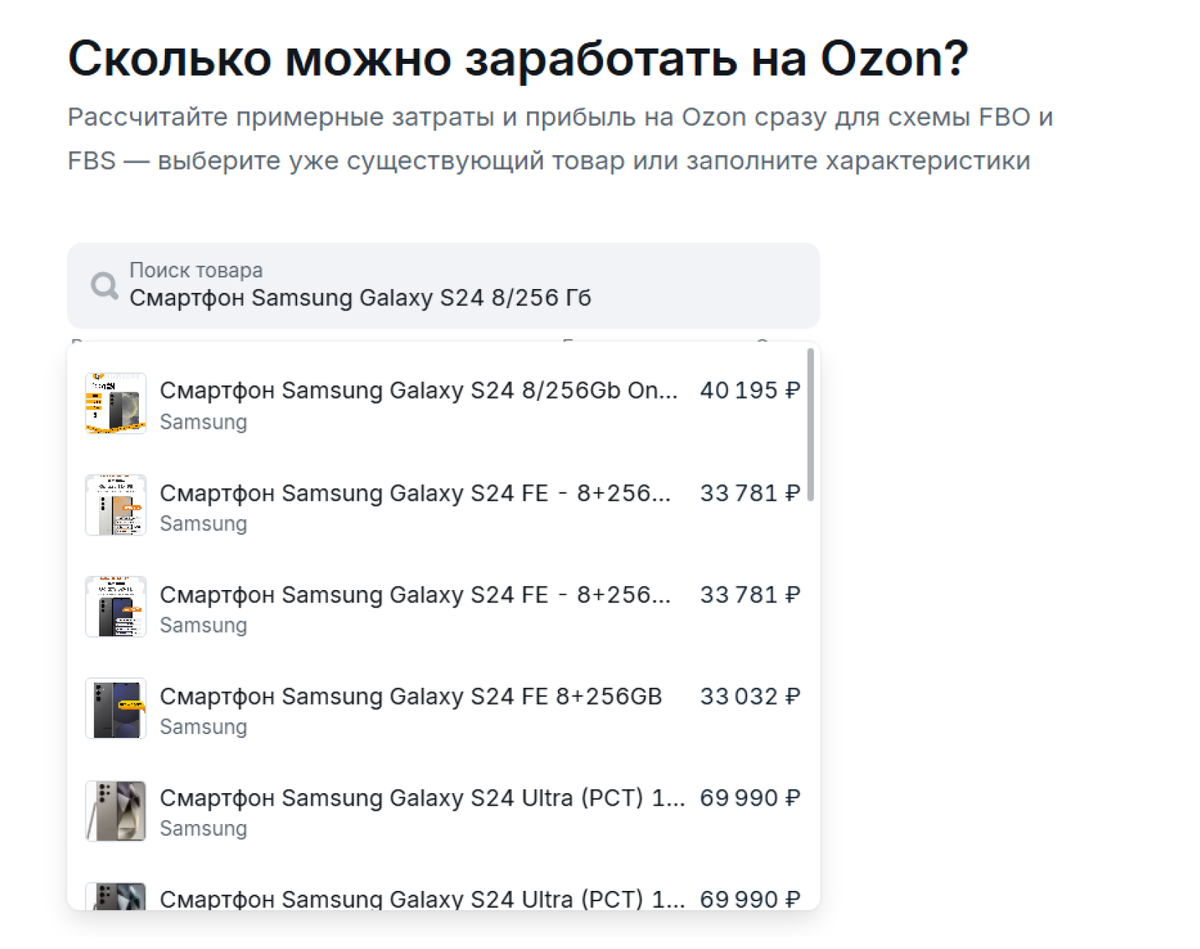Click the Samsung brand label under the first result

[203, 422]
